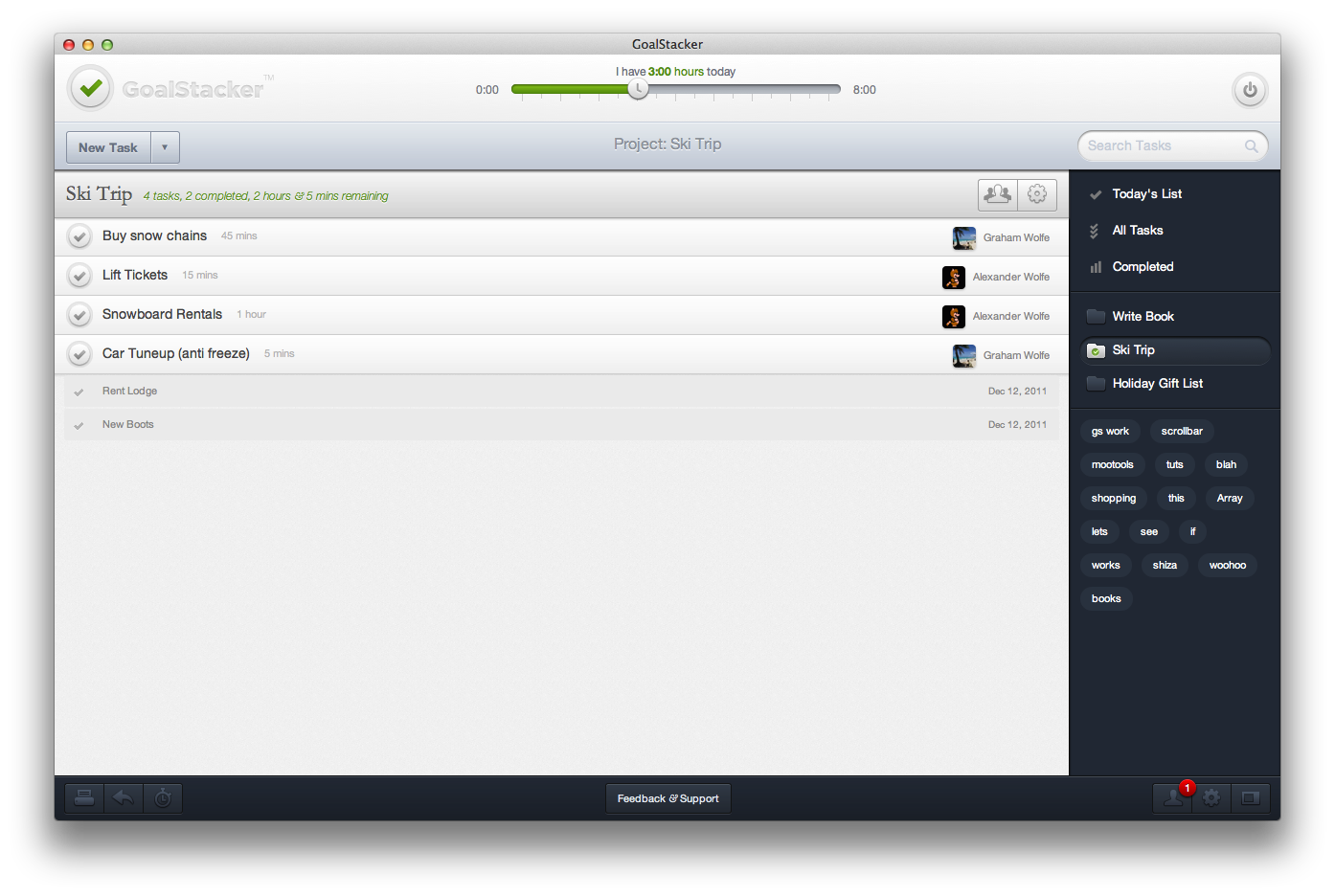Select the "if" tag

1192,531
